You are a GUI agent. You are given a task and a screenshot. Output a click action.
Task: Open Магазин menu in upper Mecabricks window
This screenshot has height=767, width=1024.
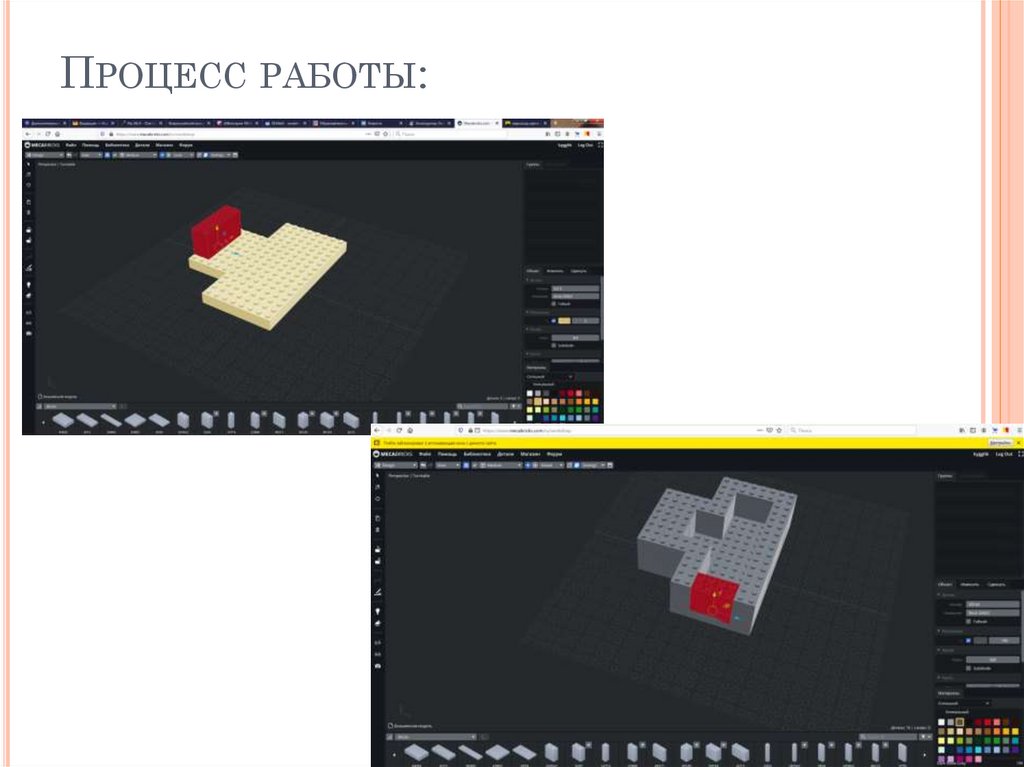[164, 145]
